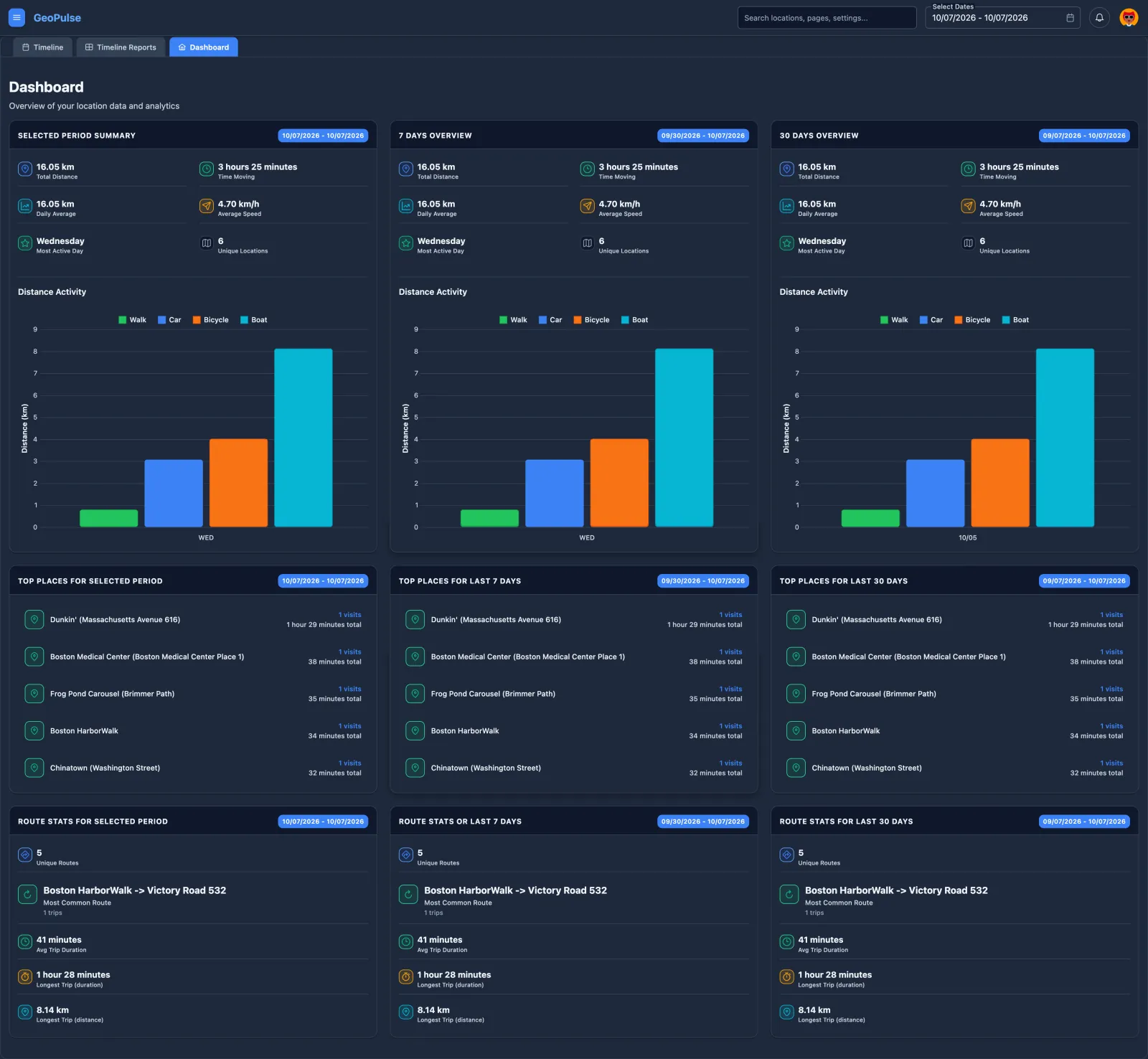Open the user avatar menu
The width and height of the screenshot is (1148, 1059).
pos(1129,18)
